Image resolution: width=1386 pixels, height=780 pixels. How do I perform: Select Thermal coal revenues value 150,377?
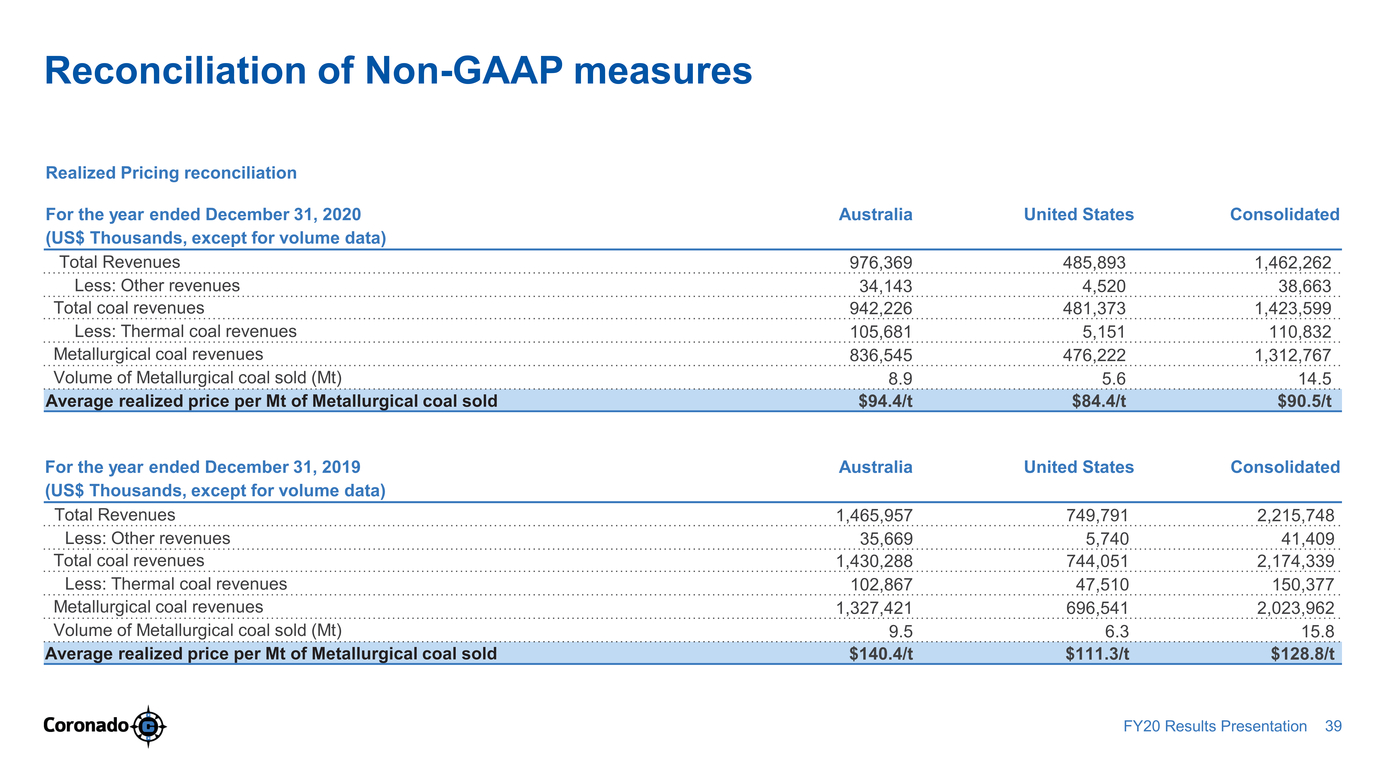1302,585
